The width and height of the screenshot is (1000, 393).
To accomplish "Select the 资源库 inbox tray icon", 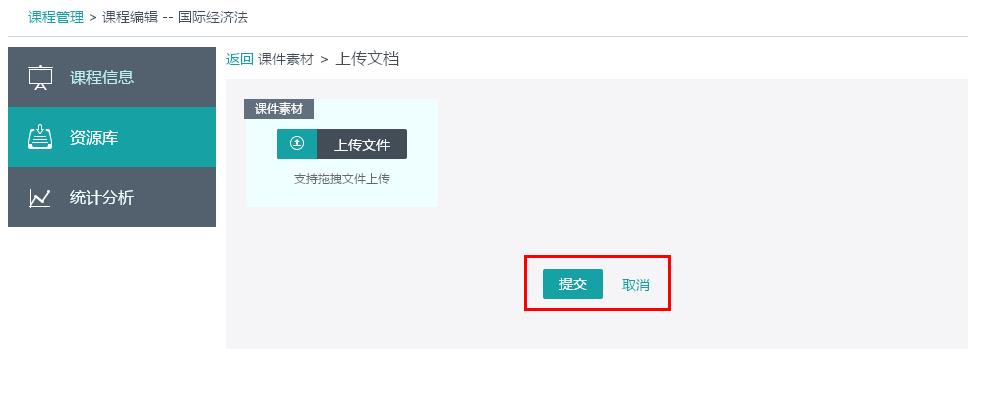I will point(41,137).
